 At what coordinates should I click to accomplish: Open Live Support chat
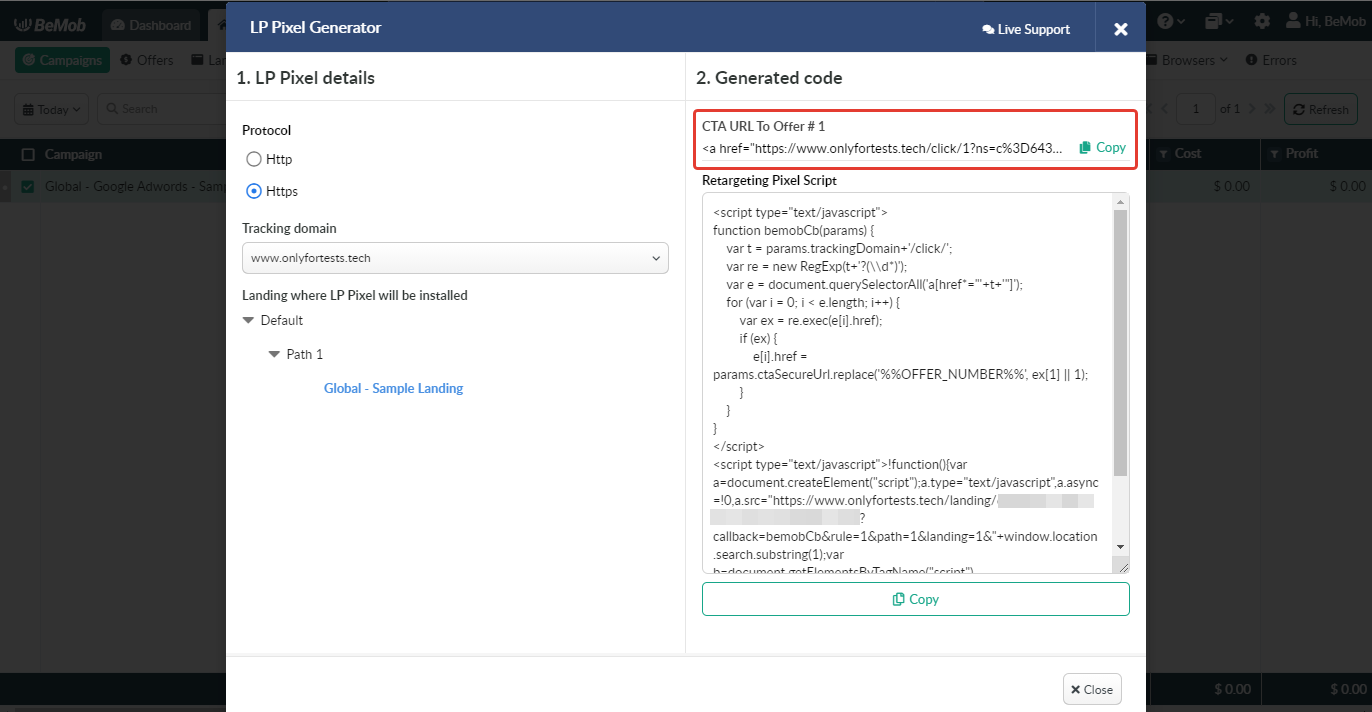[1026, 30]
